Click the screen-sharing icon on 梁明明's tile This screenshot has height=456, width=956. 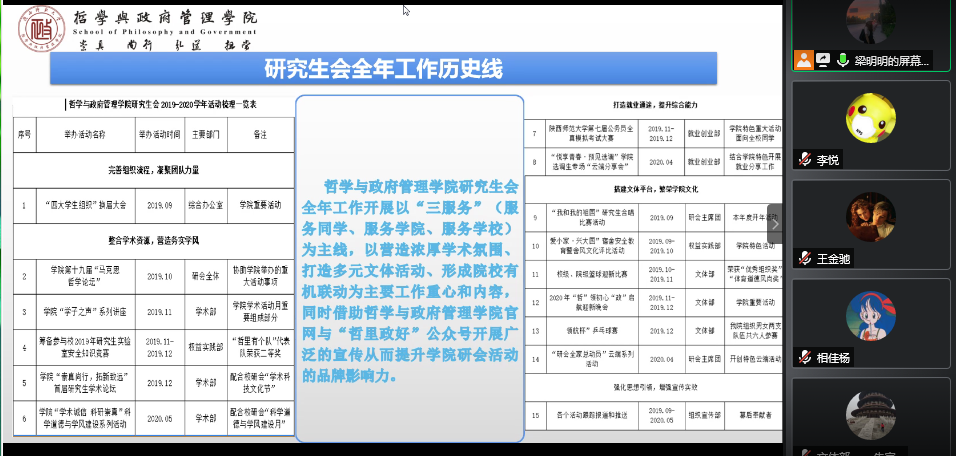(823, 60)
